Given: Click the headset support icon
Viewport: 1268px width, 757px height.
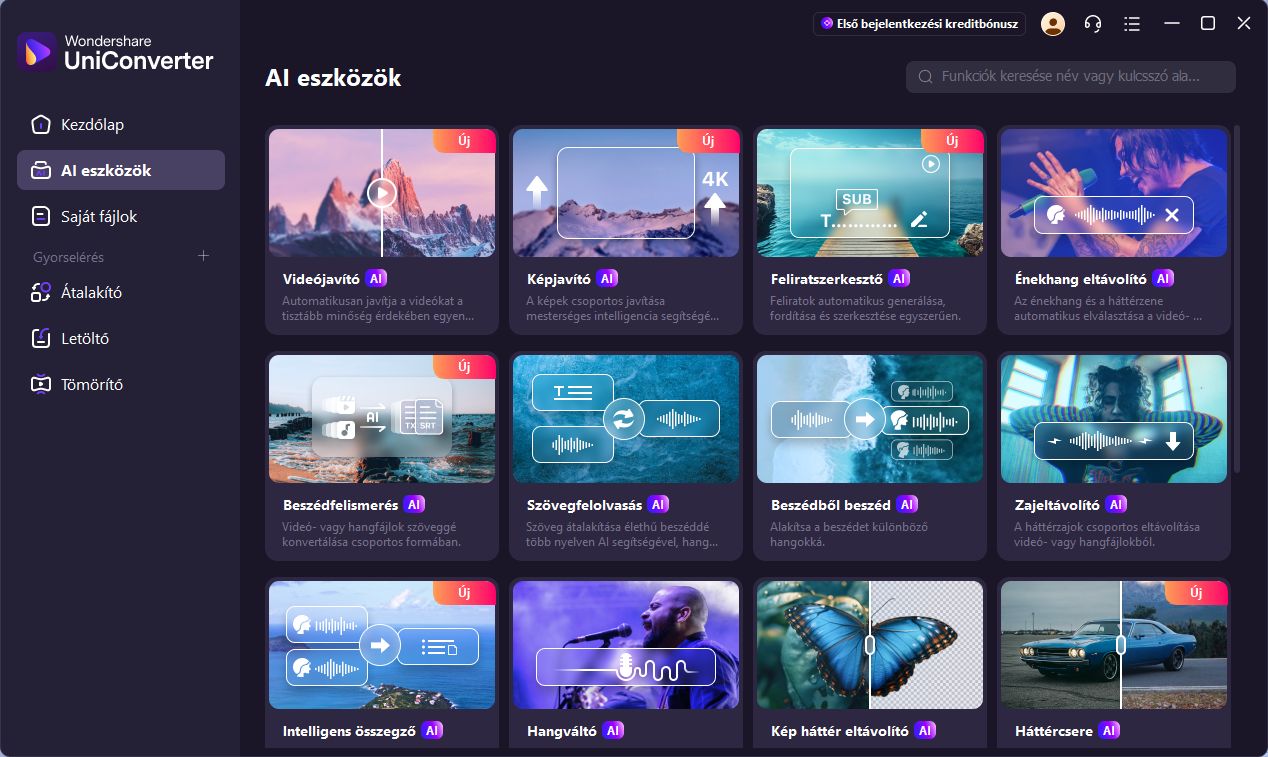Looking at the screenshot, I should (x=1093, y=24).
